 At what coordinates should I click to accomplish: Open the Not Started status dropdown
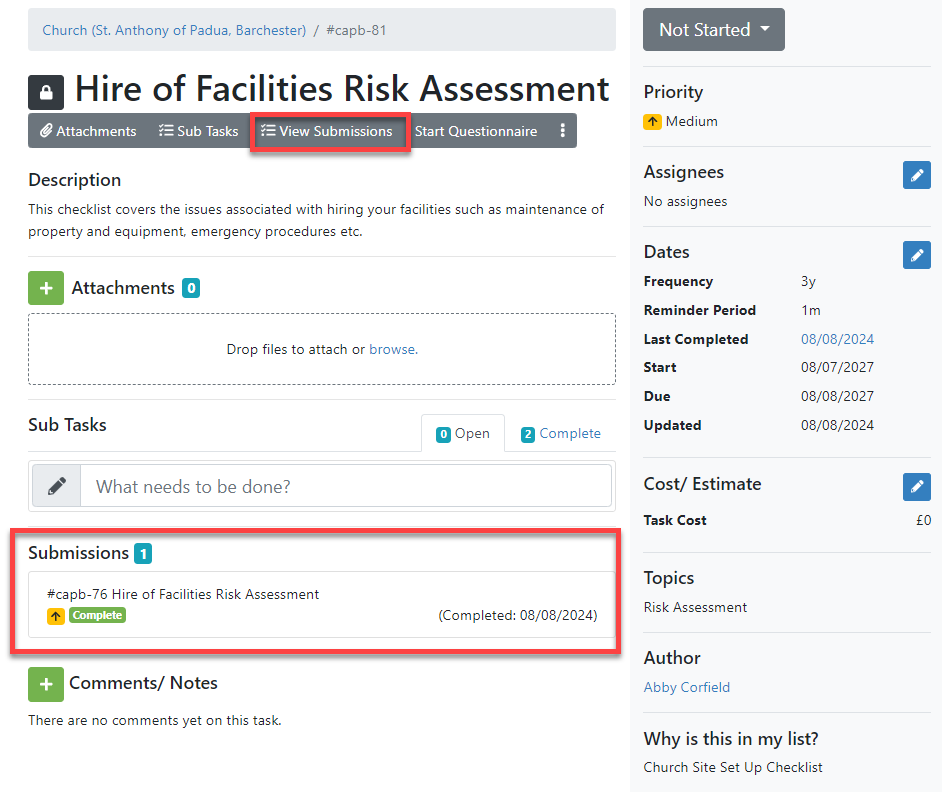(713, 30)
